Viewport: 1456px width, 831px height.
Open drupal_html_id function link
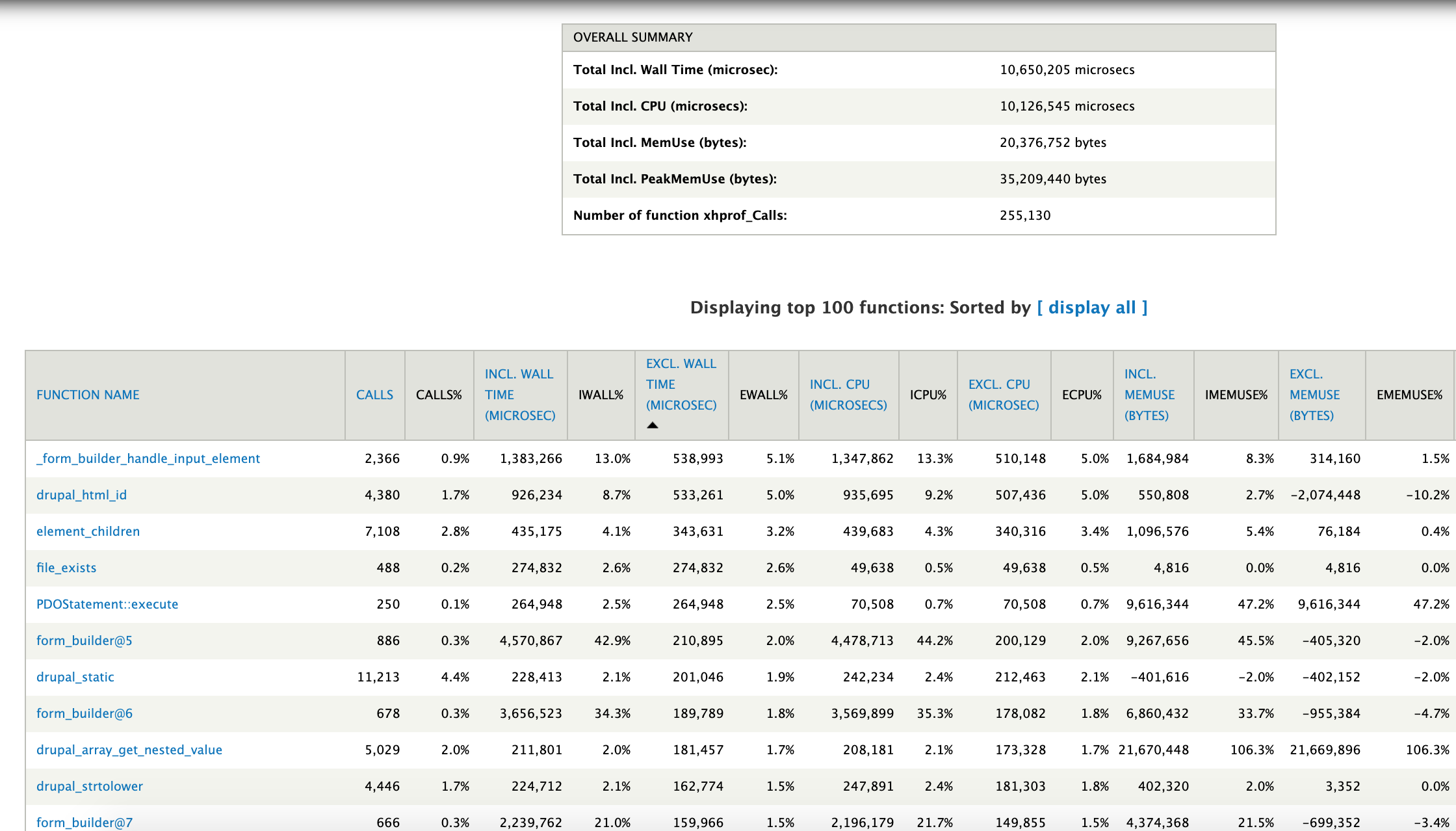(x=81, y=495)
